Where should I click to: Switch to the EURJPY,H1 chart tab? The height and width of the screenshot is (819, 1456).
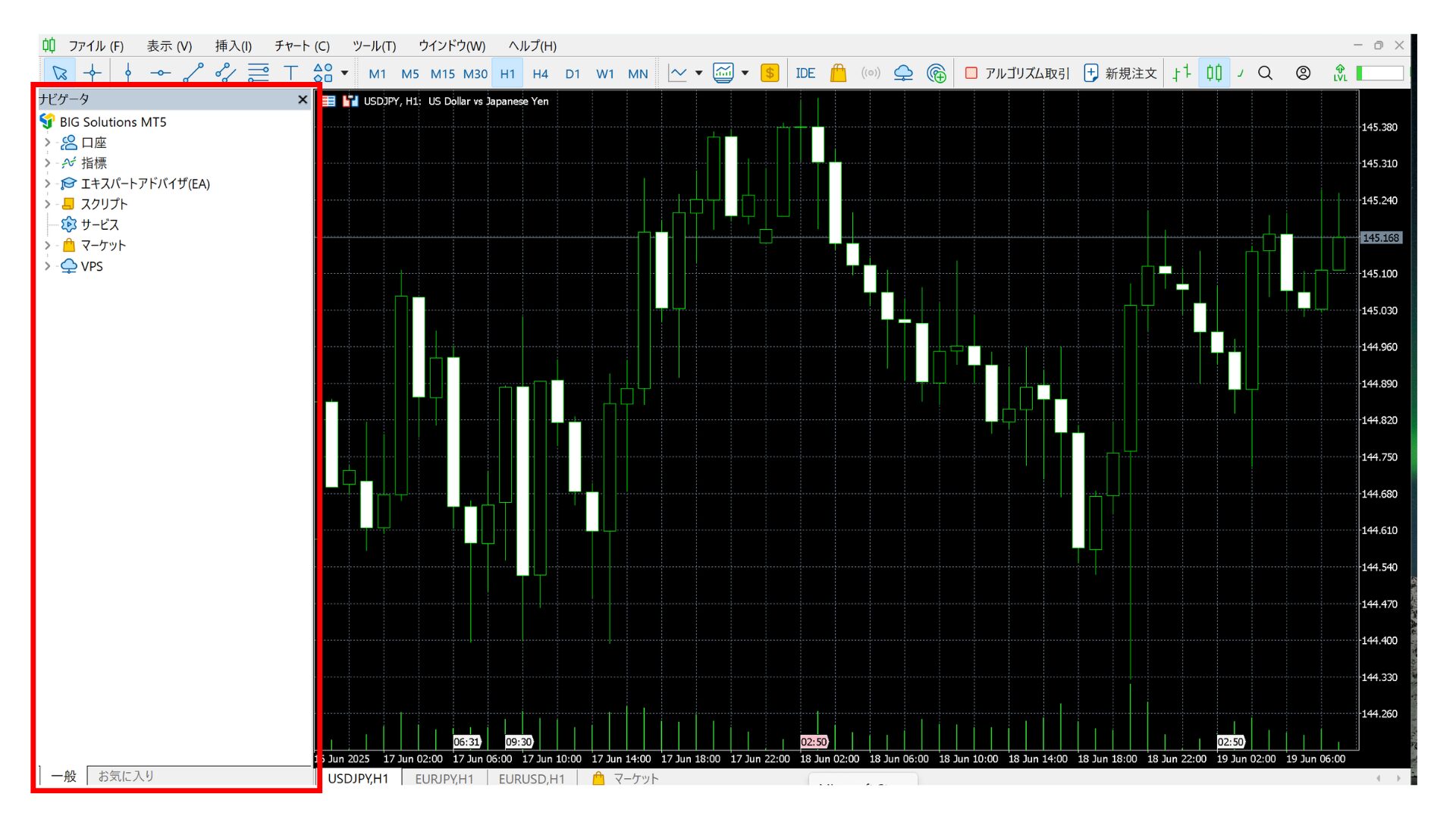[x=444, y=779]
